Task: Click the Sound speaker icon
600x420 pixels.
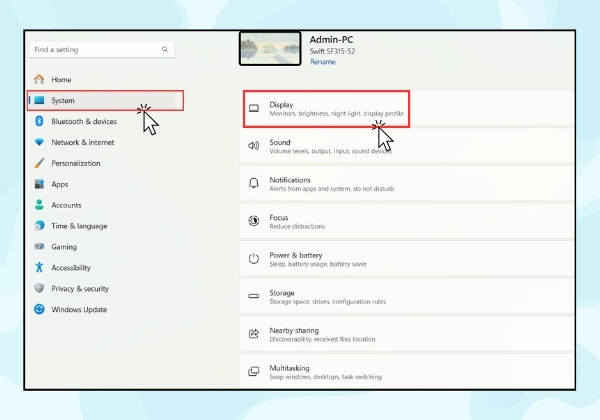Action: [254, 146]
